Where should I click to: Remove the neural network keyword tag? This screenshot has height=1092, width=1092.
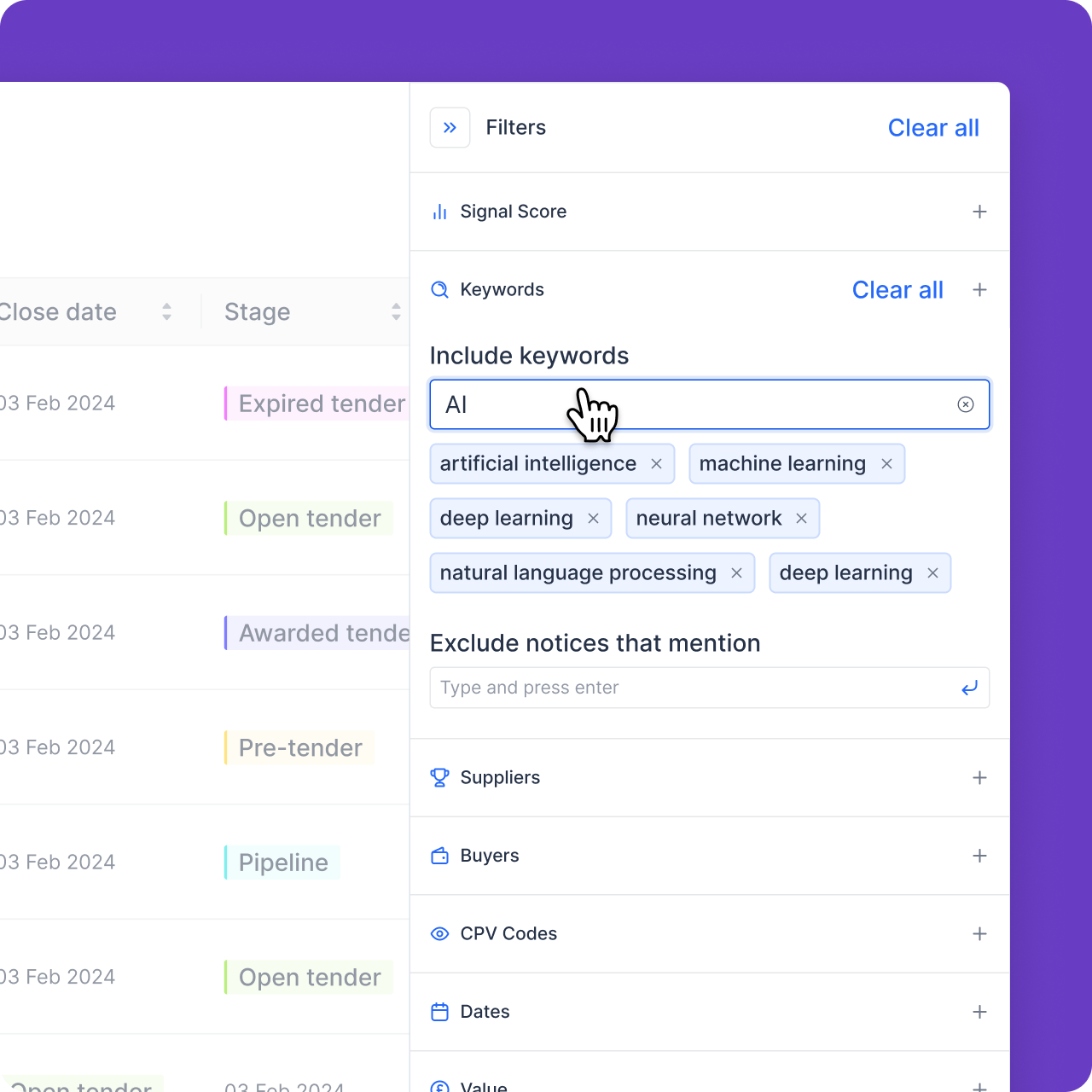(x=801, y=519)
